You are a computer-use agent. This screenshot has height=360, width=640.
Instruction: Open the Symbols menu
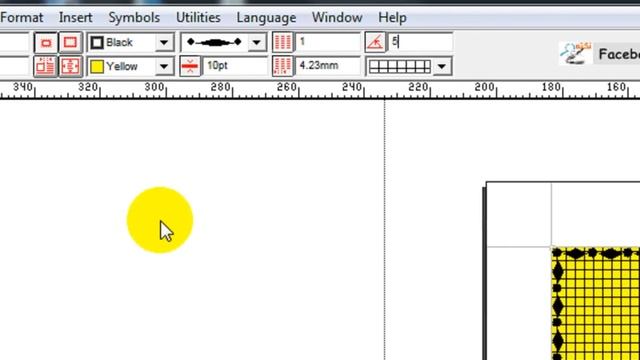click(x=134, y=18)
